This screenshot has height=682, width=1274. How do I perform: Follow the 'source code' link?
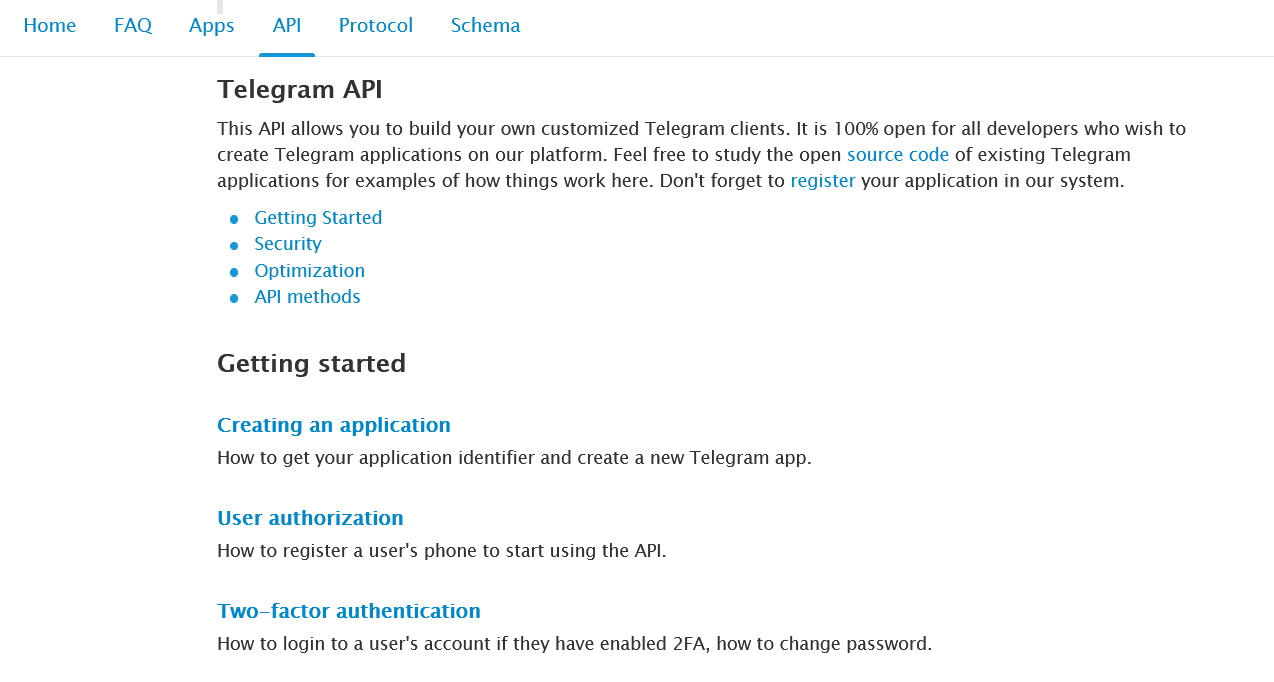point(898,155)
